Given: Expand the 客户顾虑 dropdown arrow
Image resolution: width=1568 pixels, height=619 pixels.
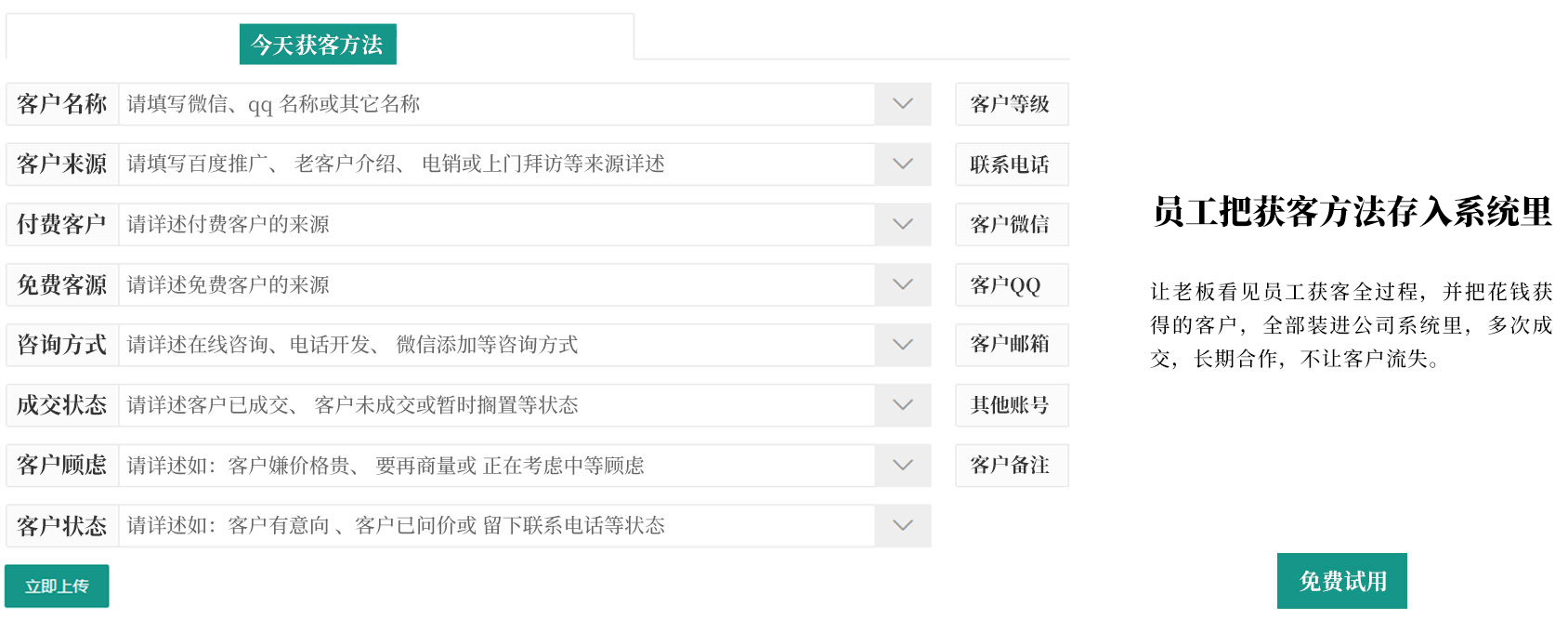Looking at the screenshot, I should point(902,465).
